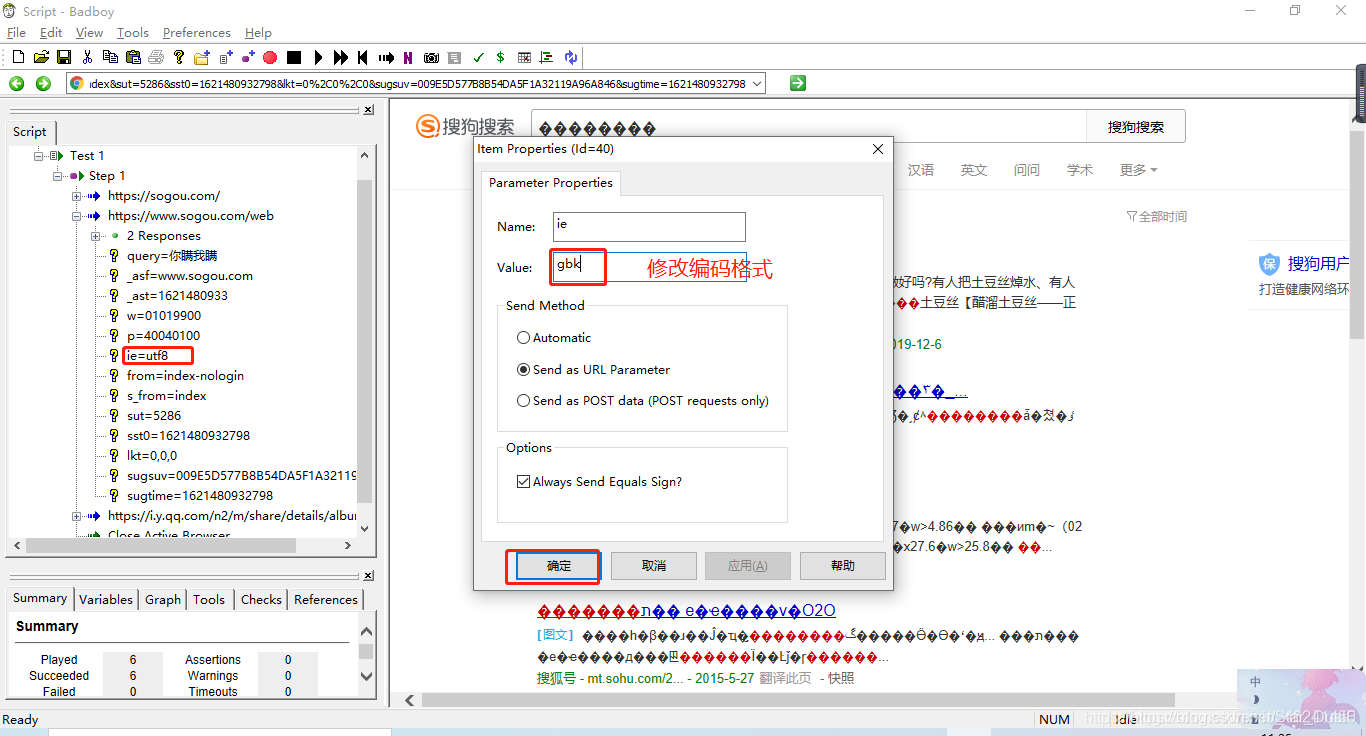Click the green browser Back arrow
This screenshot has height=736, width=1366.
17,84
